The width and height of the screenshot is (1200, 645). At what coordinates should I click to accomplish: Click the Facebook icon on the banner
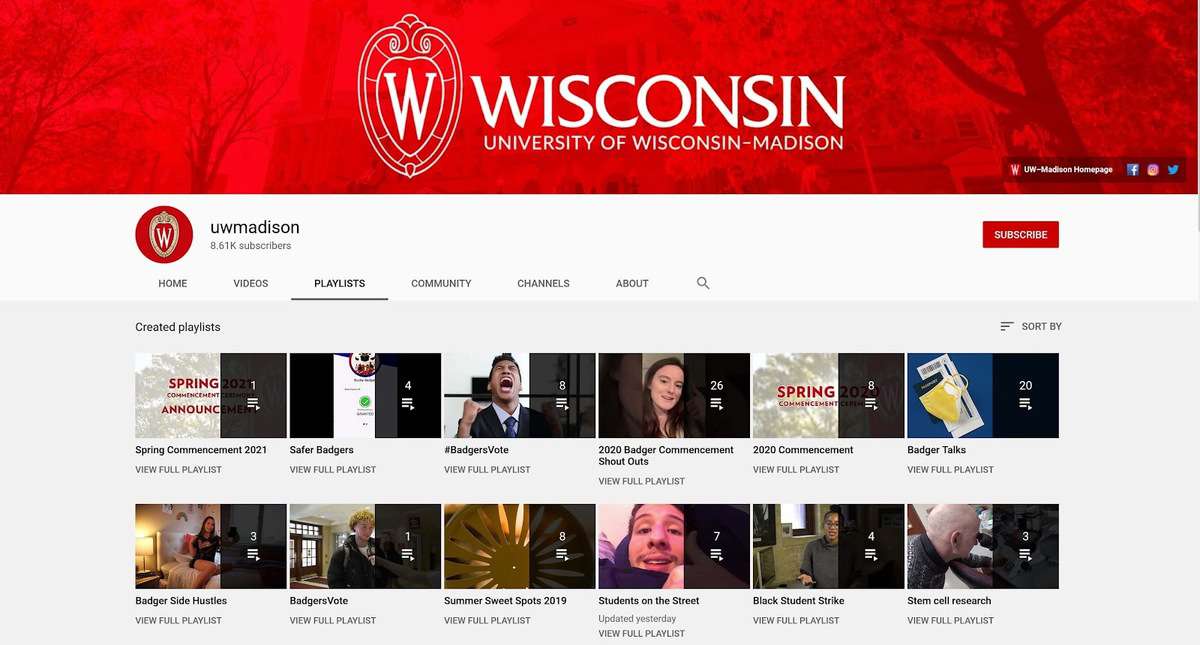pos(1132,169)
